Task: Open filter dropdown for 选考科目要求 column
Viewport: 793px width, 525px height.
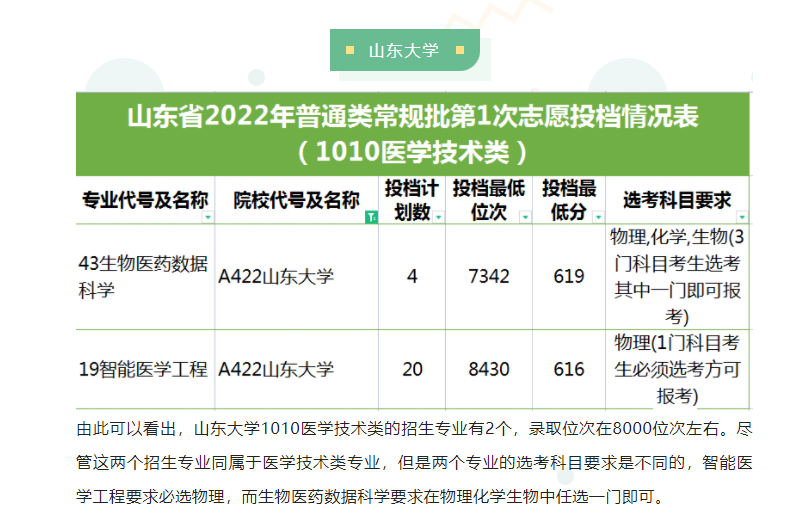Action: (742, 217)
